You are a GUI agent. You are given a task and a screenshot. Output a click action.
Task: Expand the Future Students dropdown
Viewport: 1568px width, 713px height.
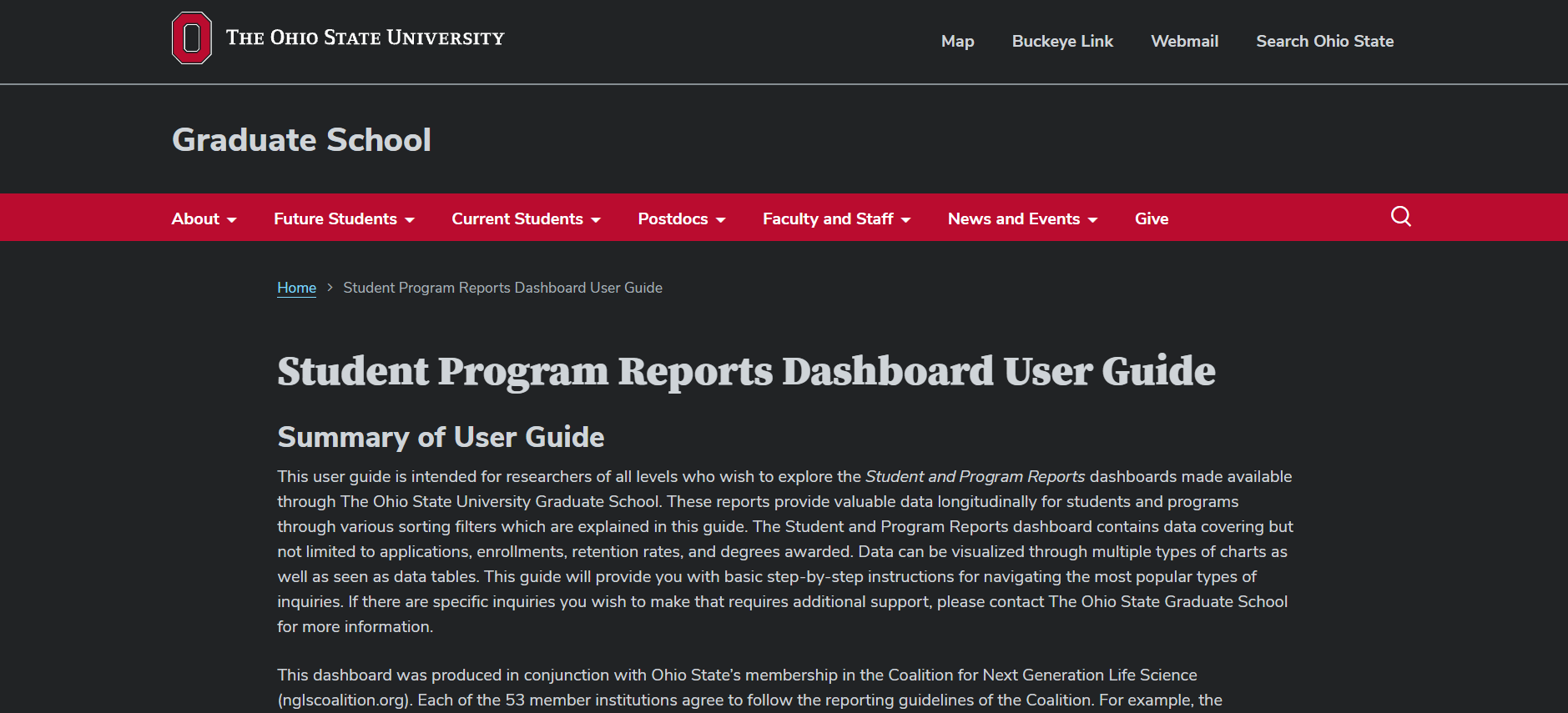(x=344, y=218)
